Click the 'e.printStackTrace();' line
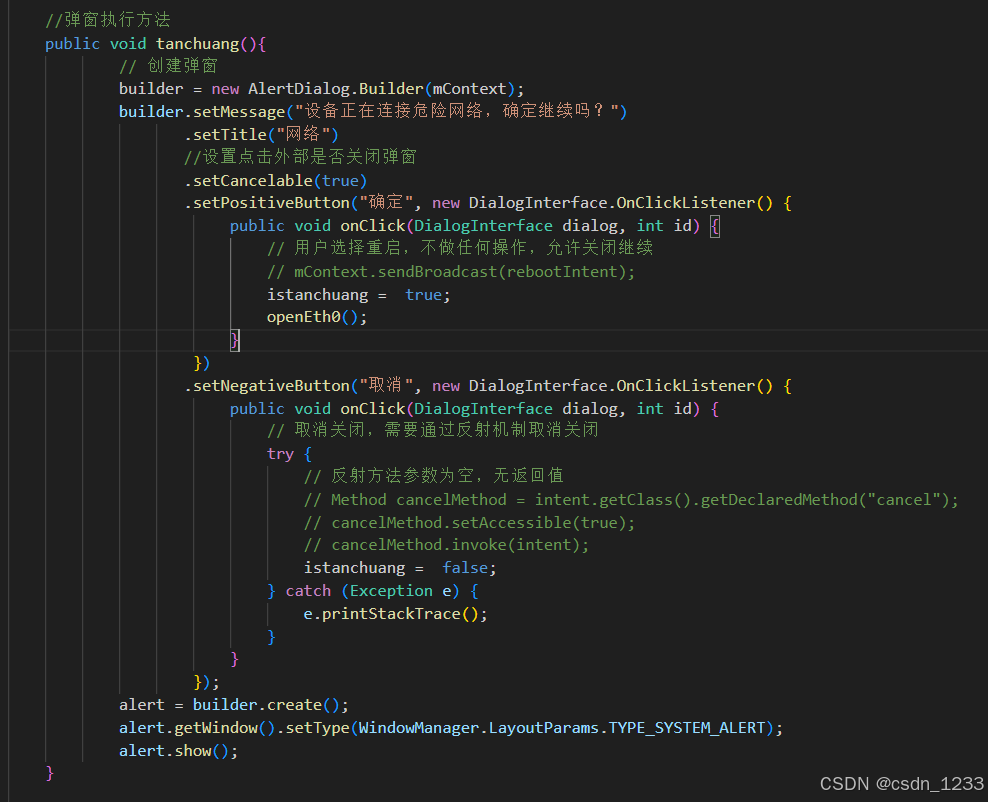The image size is (988, 802). (396, 614)
